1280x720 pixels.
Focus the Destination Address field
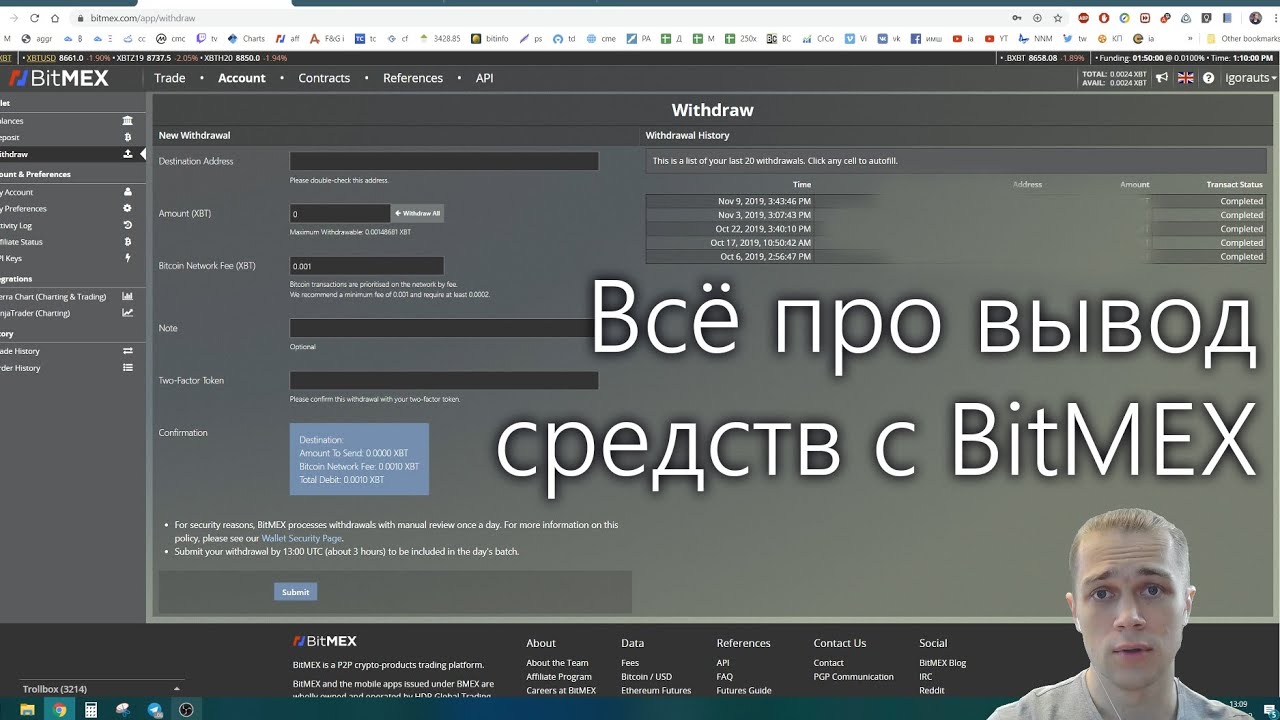(x=444, y=161)
